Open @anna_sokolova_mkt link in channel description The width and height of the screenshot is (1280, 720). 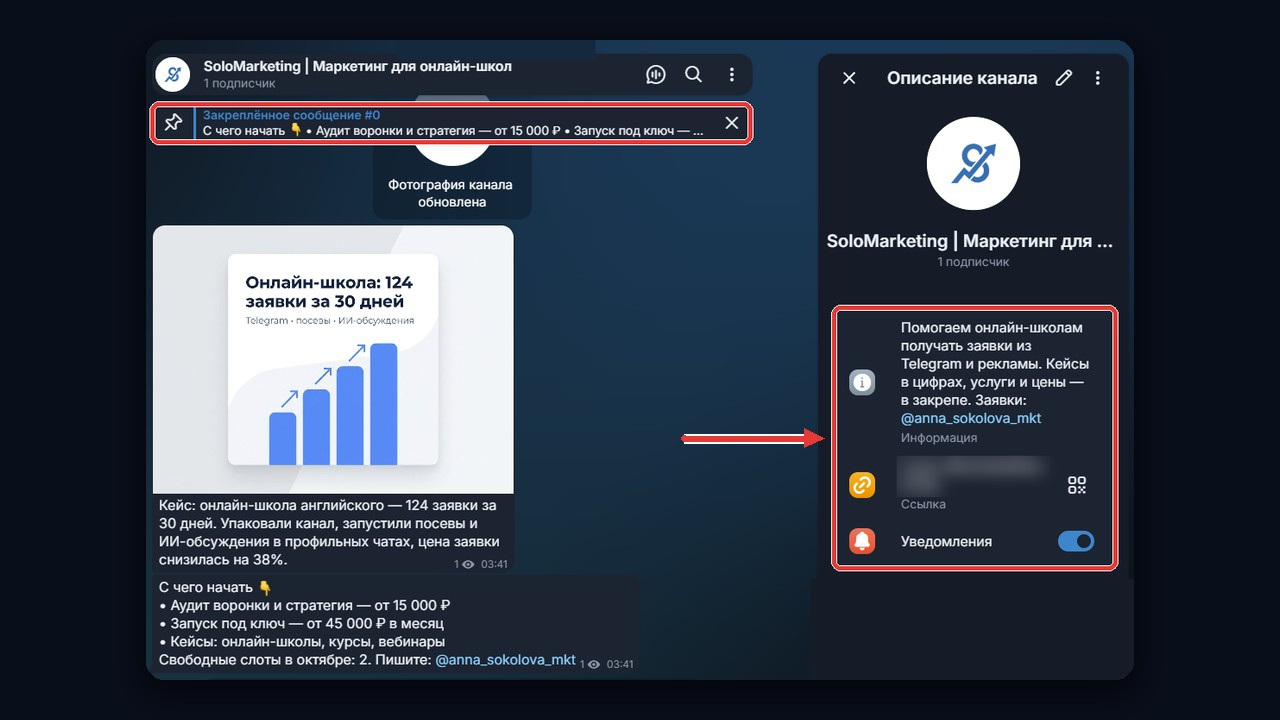[x=971, y=418]
